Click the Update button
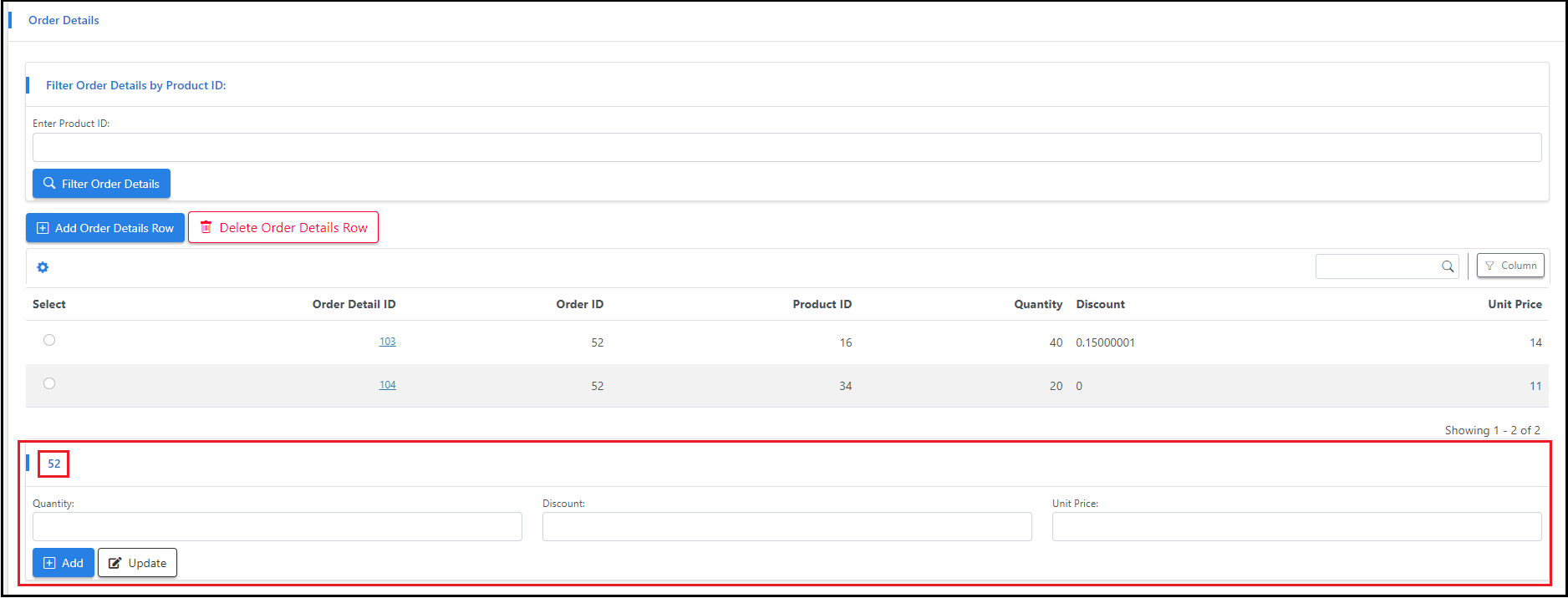 (137, 563)
